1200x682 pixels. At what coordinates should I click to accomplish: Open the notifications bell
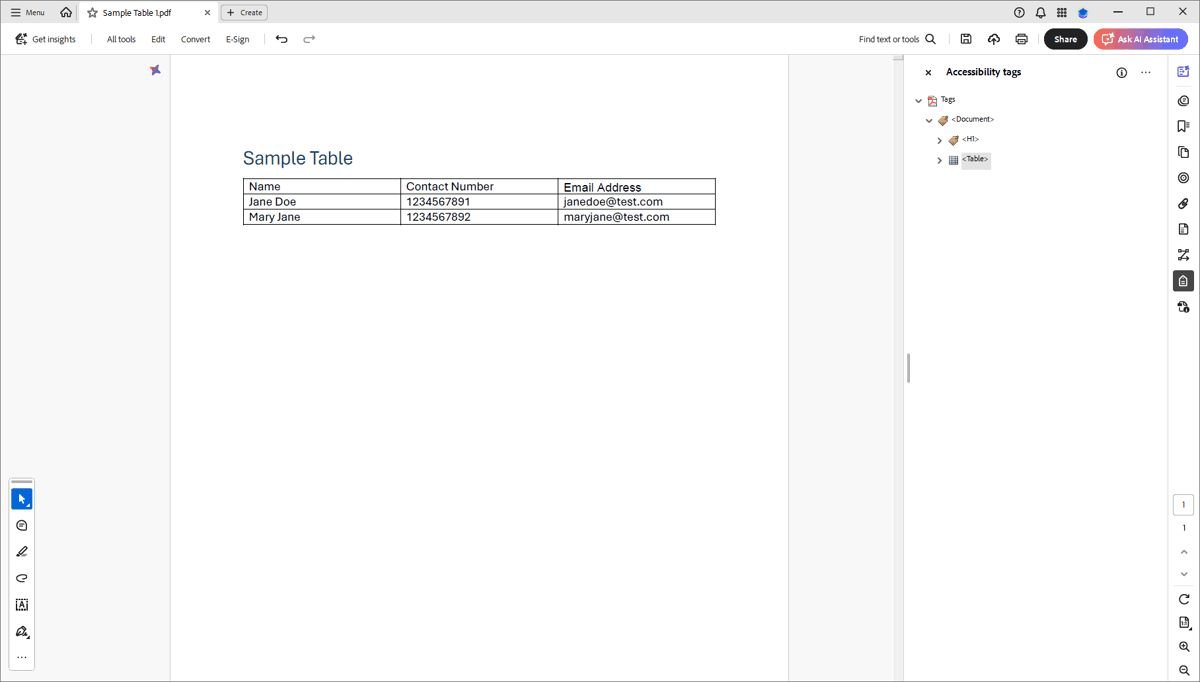[1041, 12]
